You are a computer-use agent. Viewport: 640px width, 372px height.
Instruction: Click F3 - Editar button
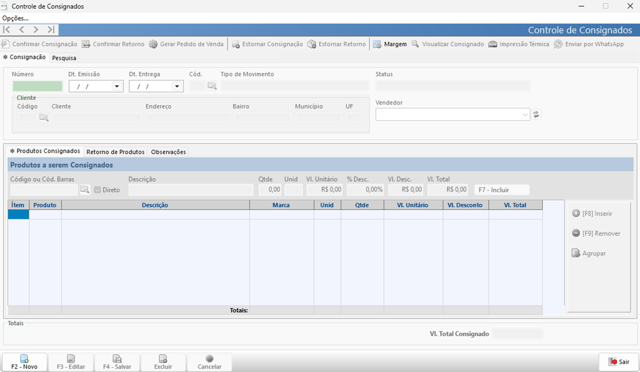click(71, 362)
